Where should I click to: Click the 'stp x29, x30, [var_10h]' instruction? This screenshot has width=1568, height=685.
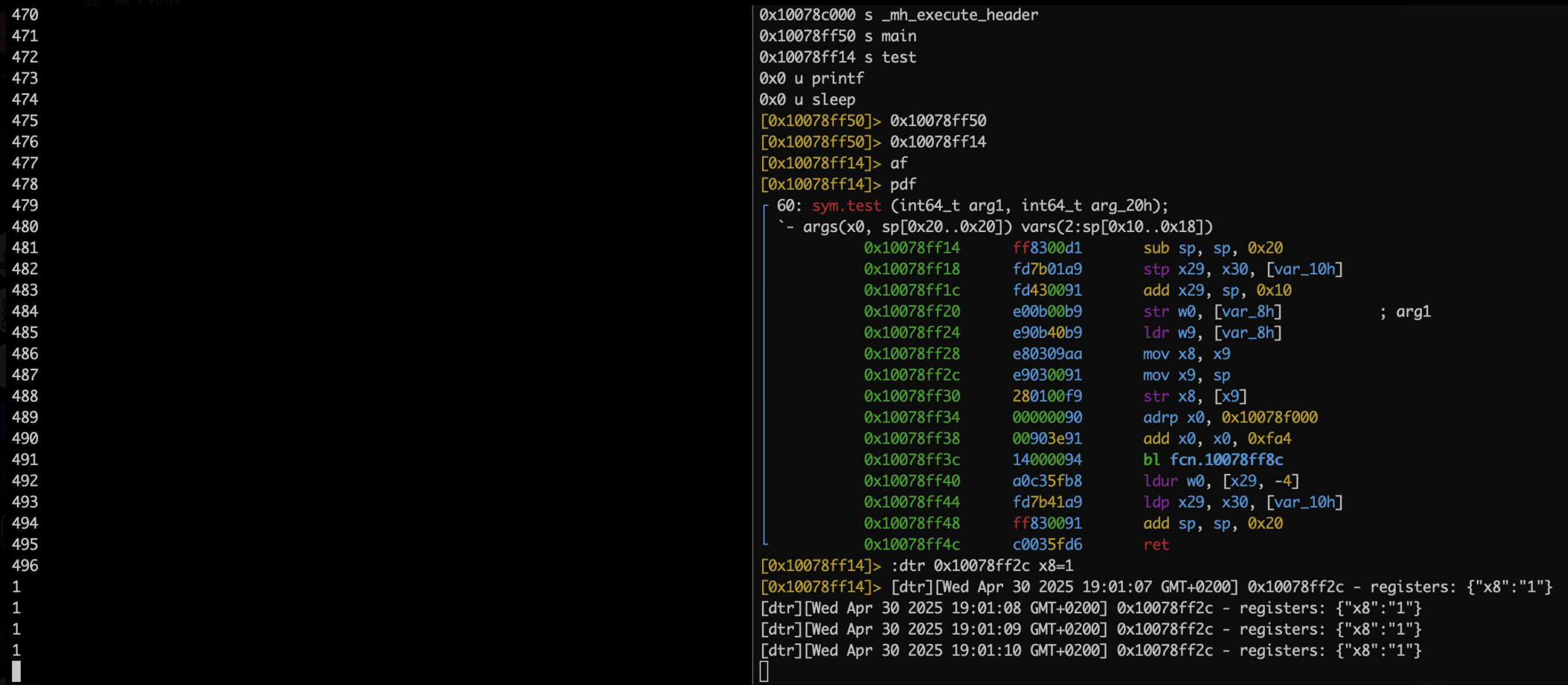[1243, 269]
